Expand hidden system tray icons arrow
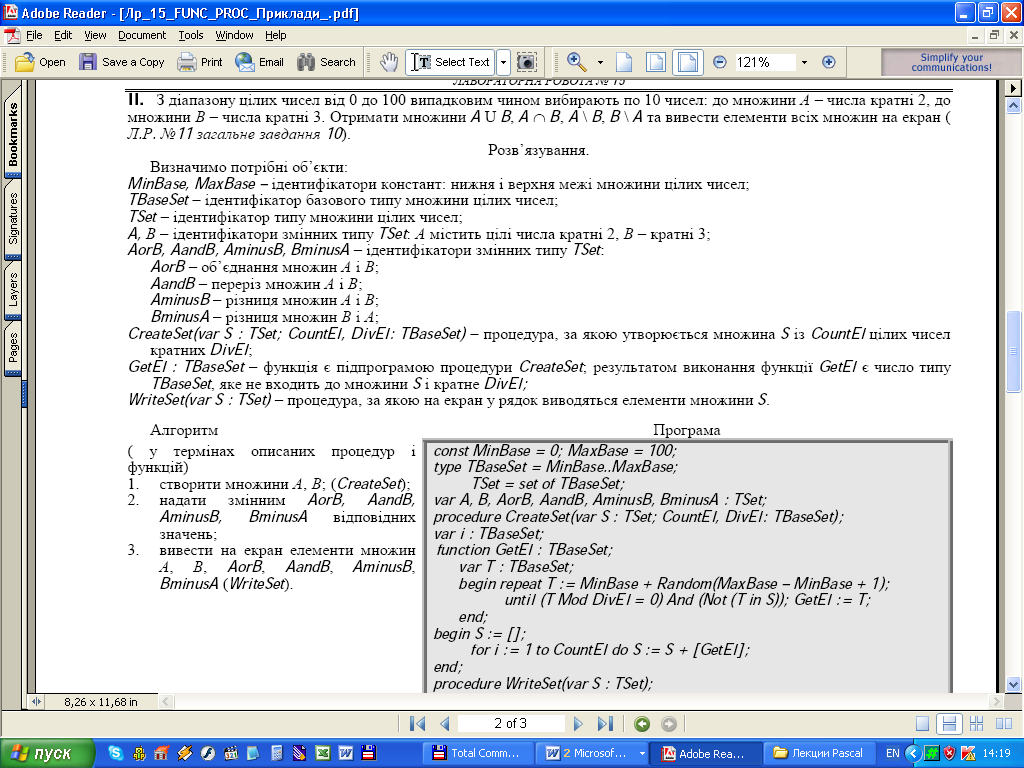The height and width of the screenshot is (768, 1024). (912, 753)
